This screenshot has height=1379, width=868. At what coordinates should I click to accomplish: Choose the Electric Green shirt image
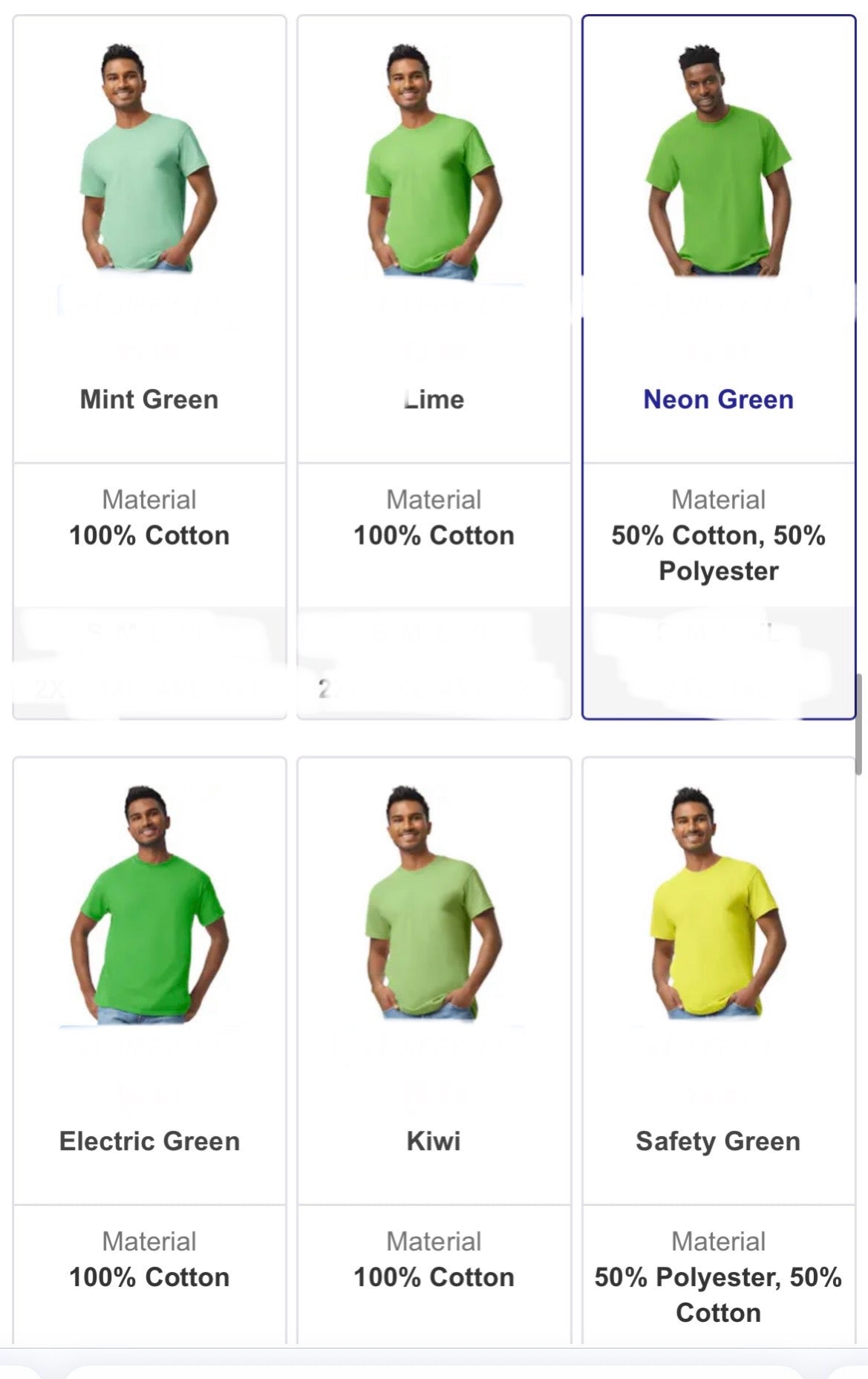[x=149, y=904]
